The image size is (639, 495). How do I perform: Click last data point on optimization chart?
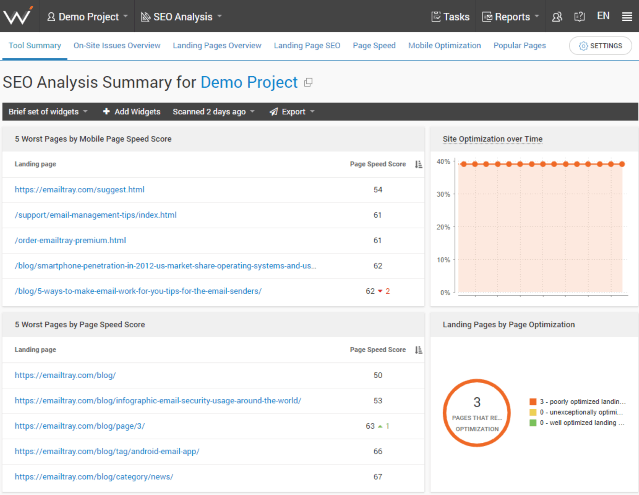pos(622,164)
